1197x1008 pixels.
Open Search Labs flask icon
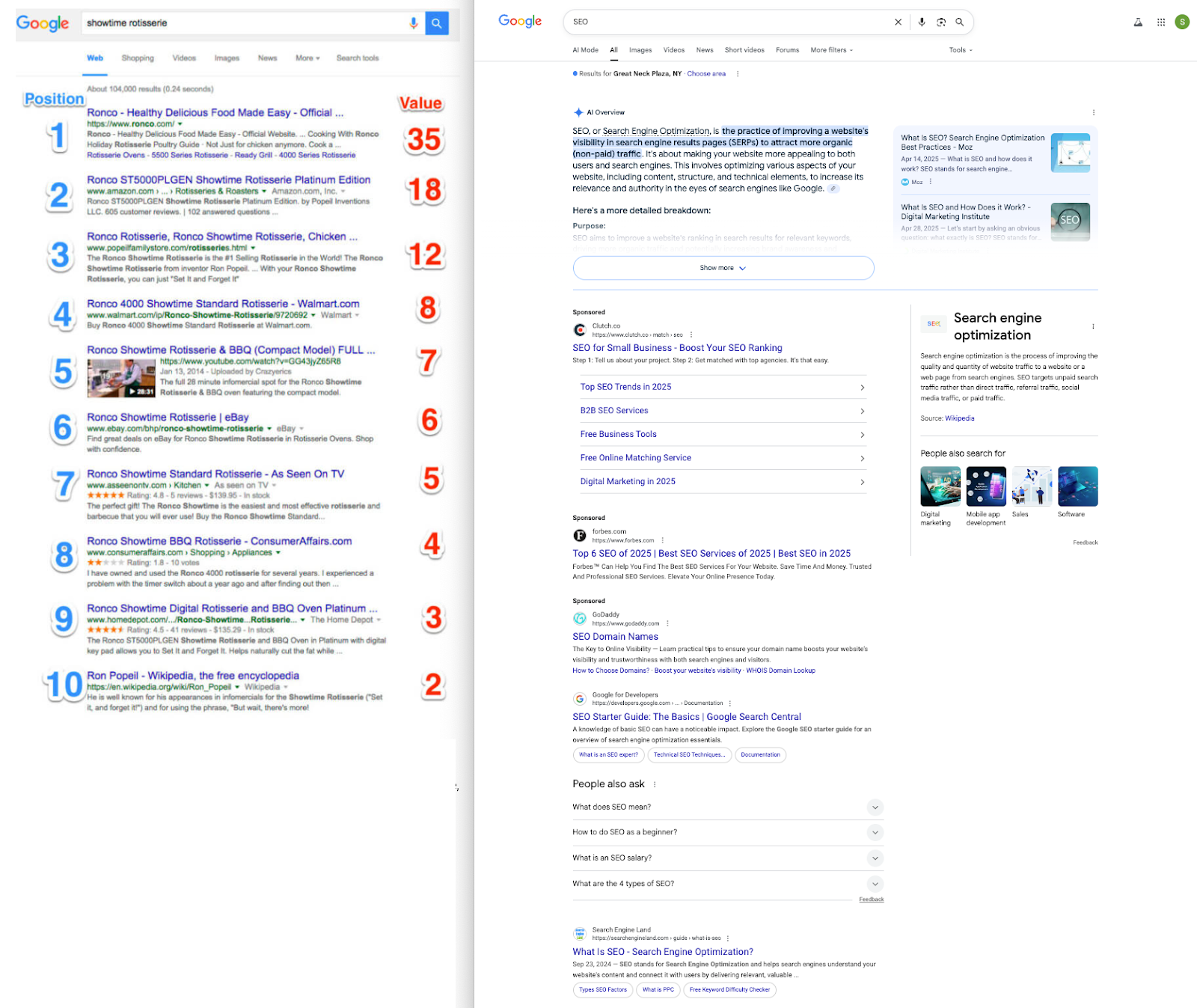[x=1138, y=22]
